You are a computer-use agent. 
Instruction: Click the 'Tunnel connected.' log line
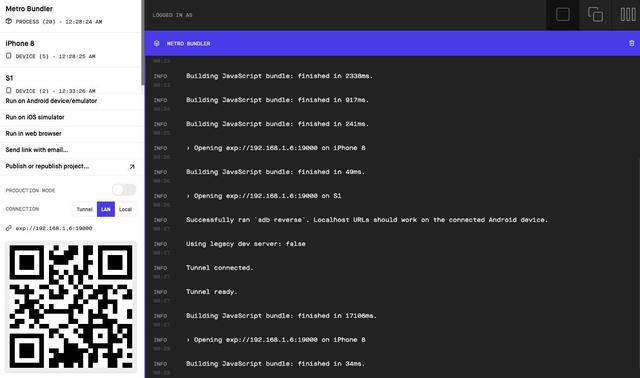click(220, 268)
